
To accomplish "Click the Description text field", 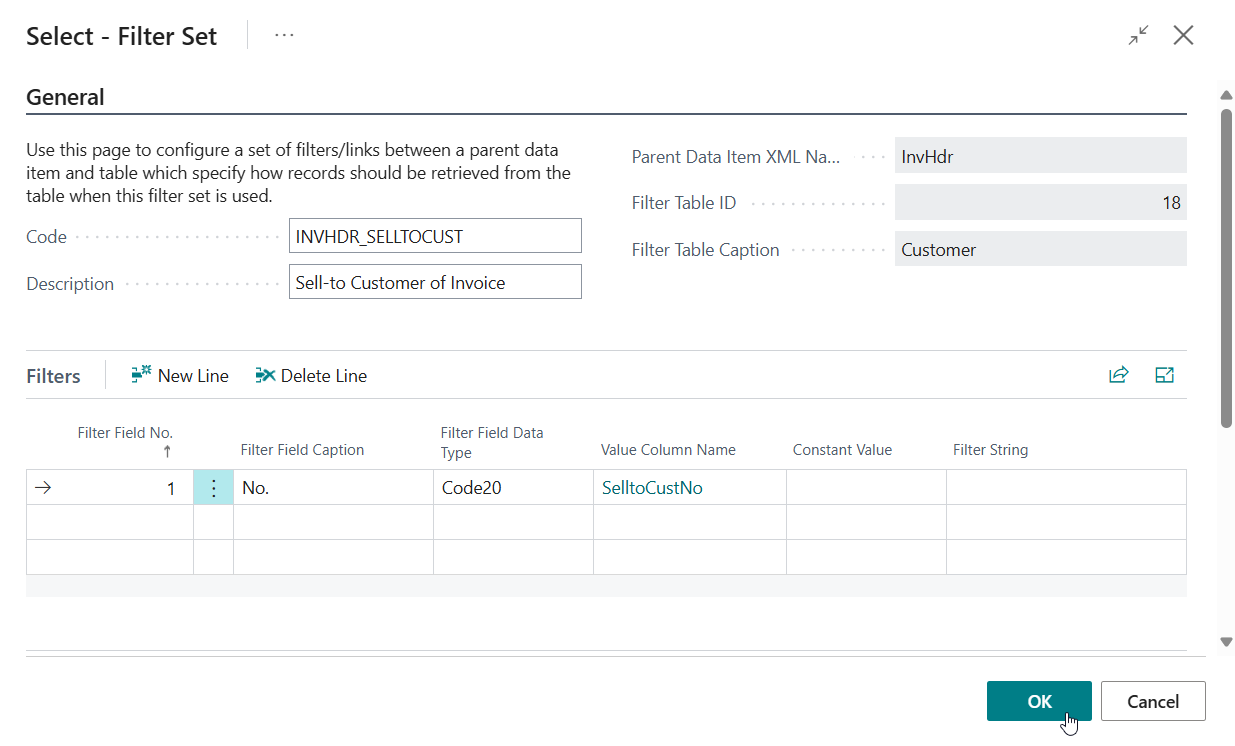I will pos(435,282).
